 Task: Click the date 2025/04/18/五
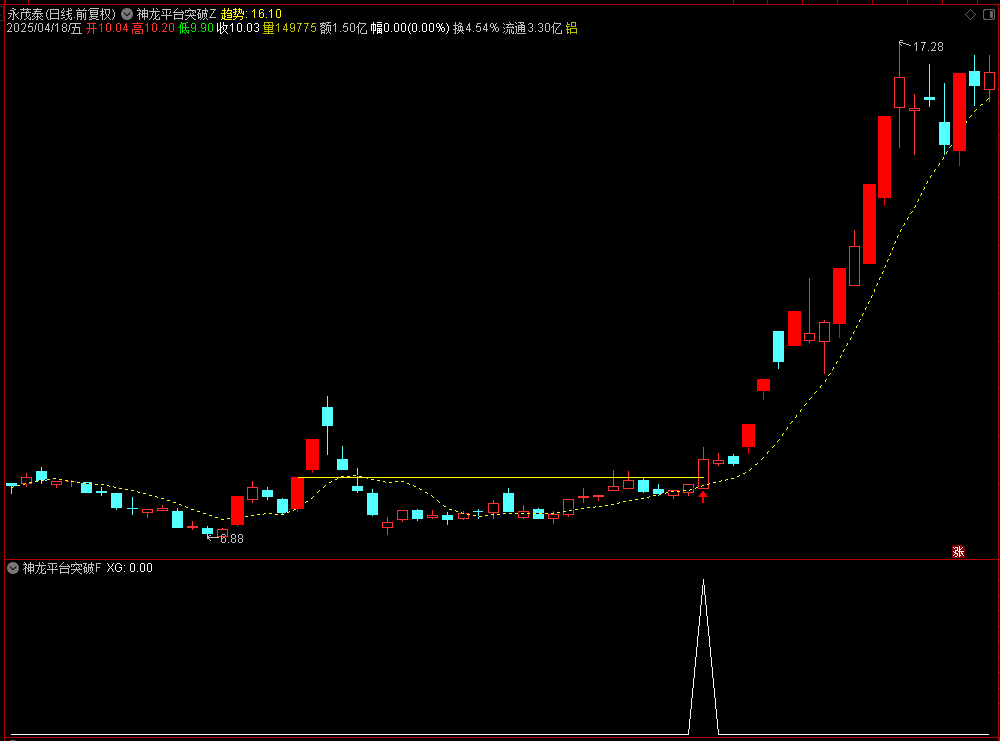point(44,28)
